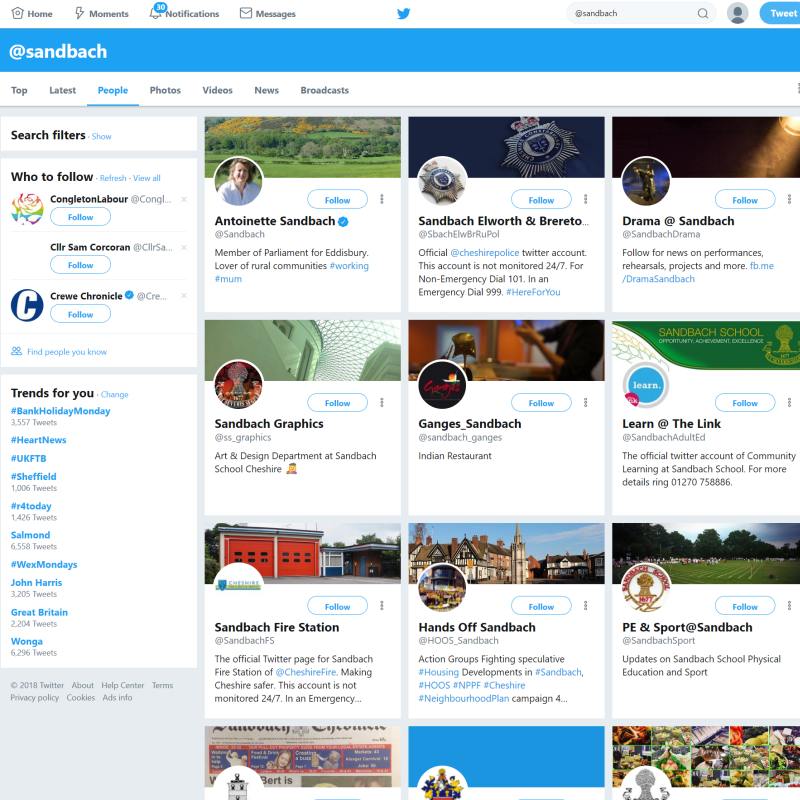The image size is (800, 800).
Task: Switch to the Photos tab
Action: coord(165,90)
